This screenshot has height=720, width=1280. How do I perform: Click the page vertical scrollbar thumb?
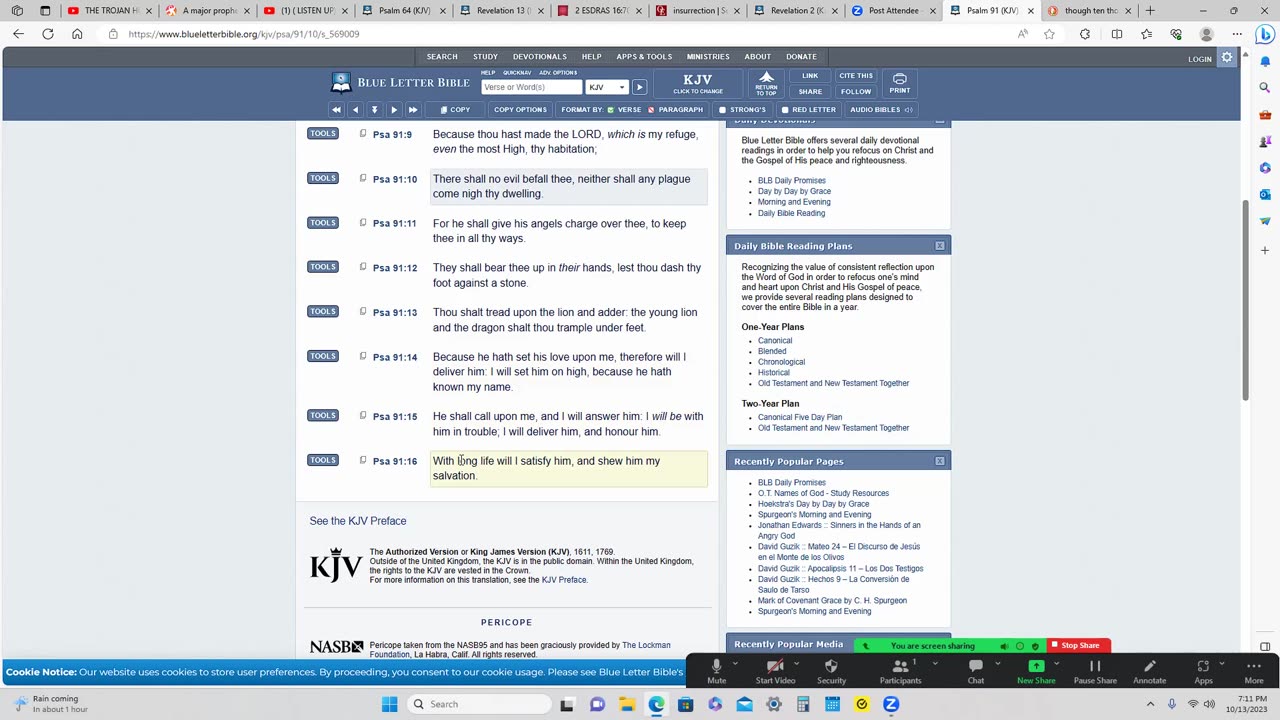pyautogui.click(x=1245, y=300)
